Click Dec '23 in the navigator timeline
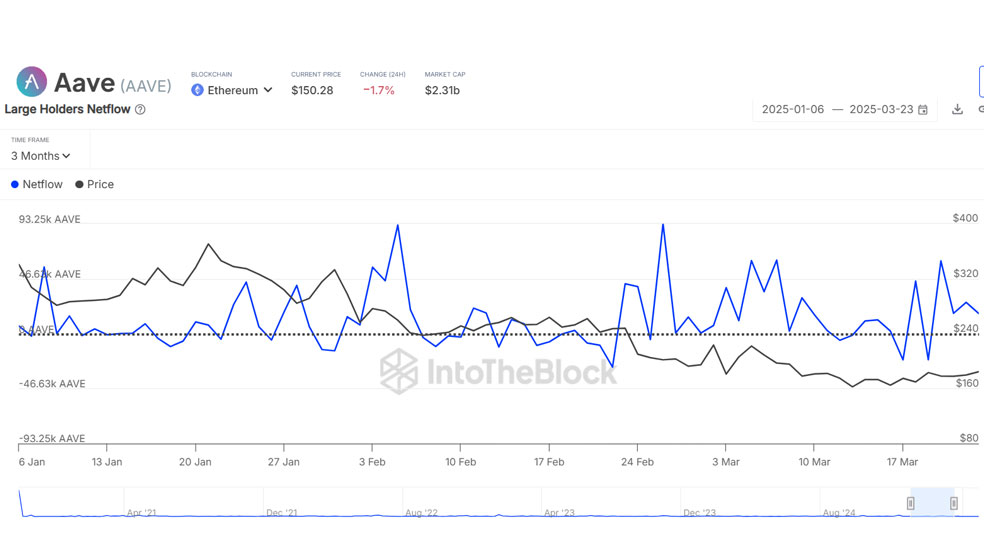The image size is (984, 554). tap(699, 513)
